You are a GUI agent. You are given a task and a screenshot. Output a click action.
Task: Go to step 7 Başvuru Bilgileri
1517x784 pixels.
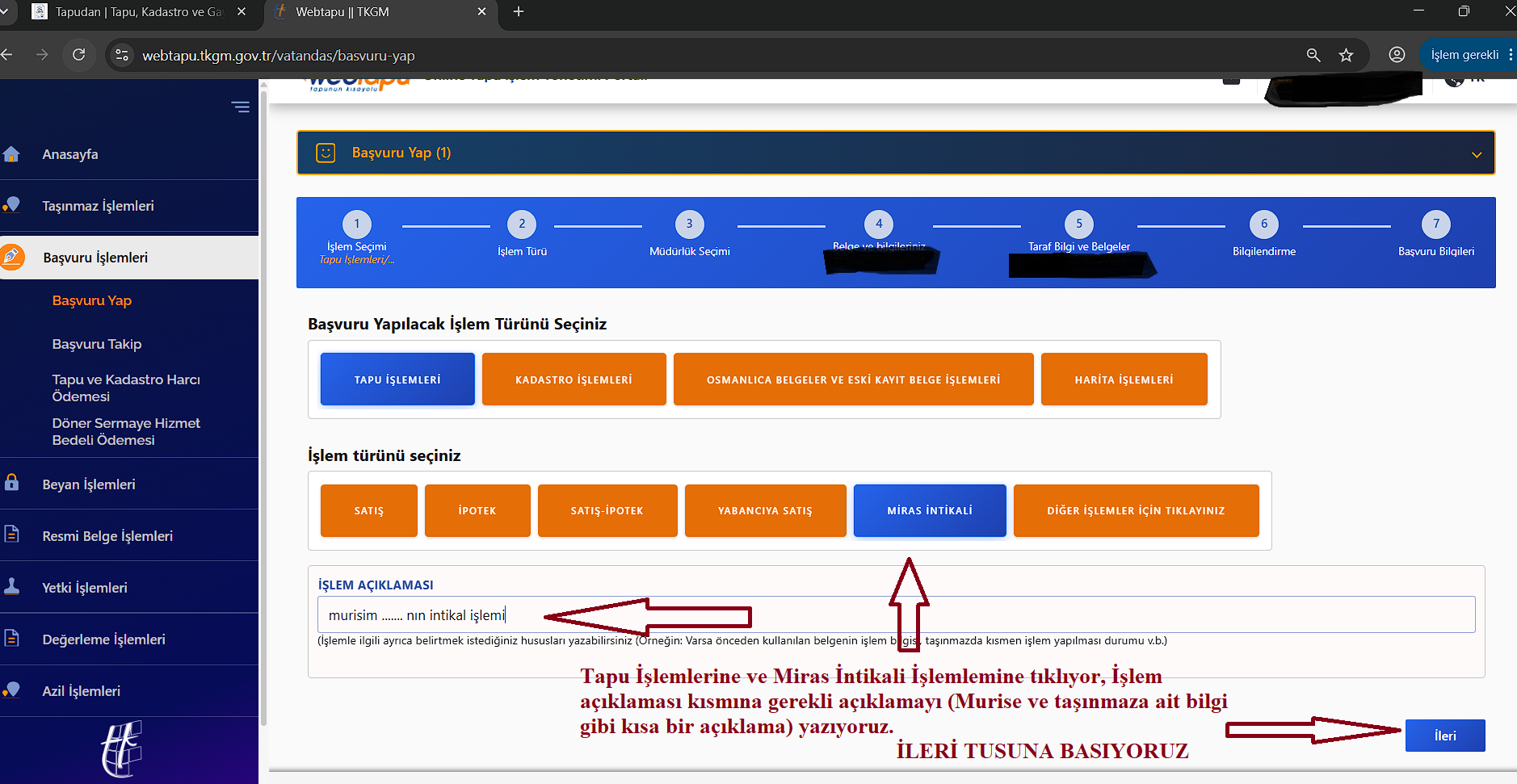1436,234
